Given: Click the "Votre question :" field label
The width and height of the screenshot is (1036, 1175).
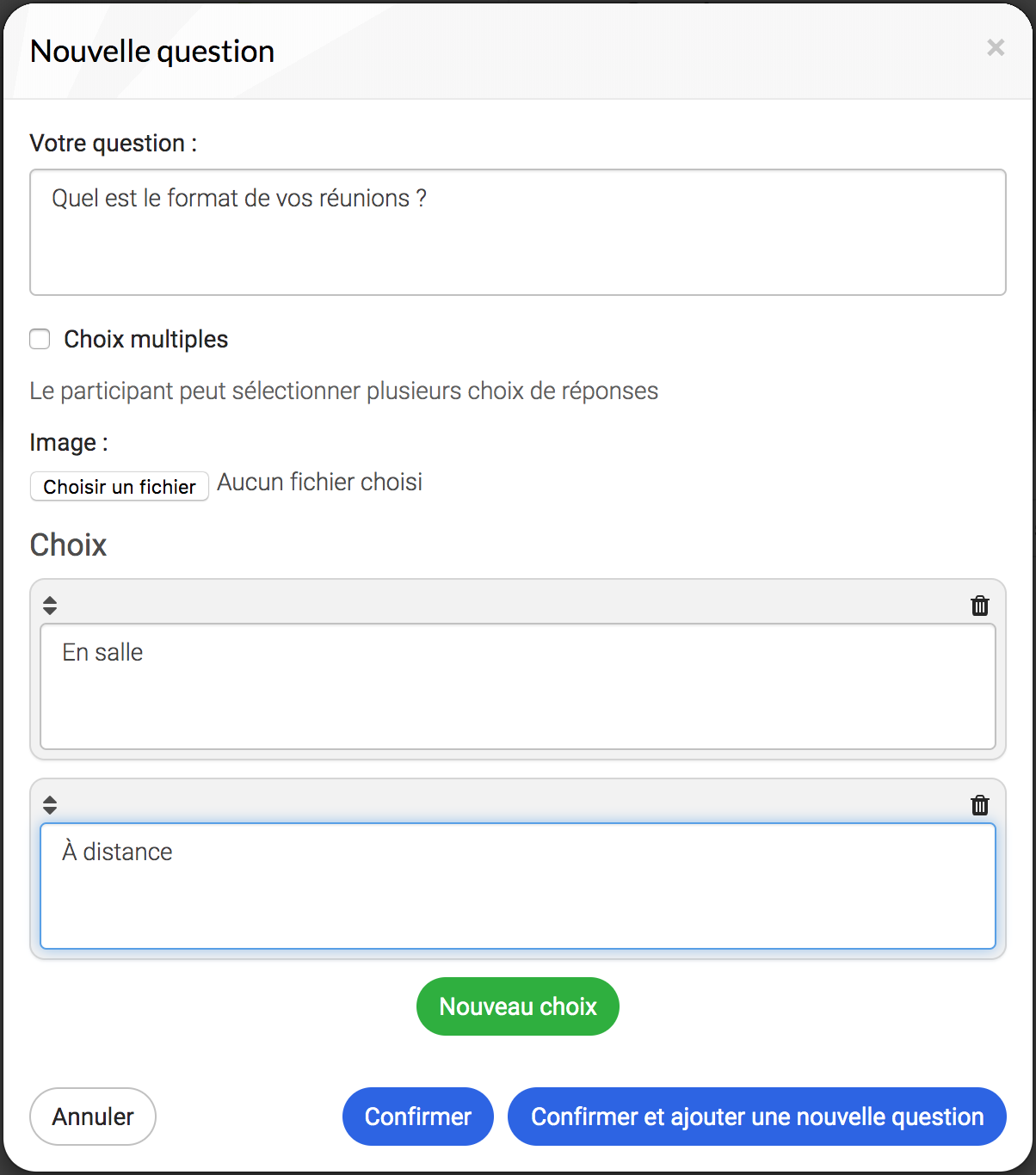Looking at the screenshot, I should click(114, 143).
